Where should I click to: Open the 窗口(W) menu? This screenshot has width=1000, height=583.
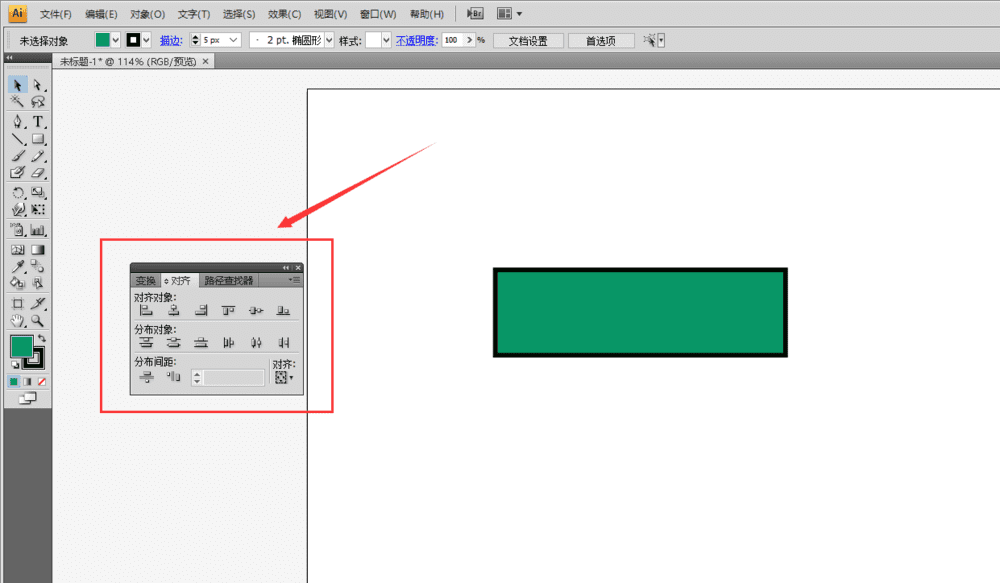coord(378,14)
